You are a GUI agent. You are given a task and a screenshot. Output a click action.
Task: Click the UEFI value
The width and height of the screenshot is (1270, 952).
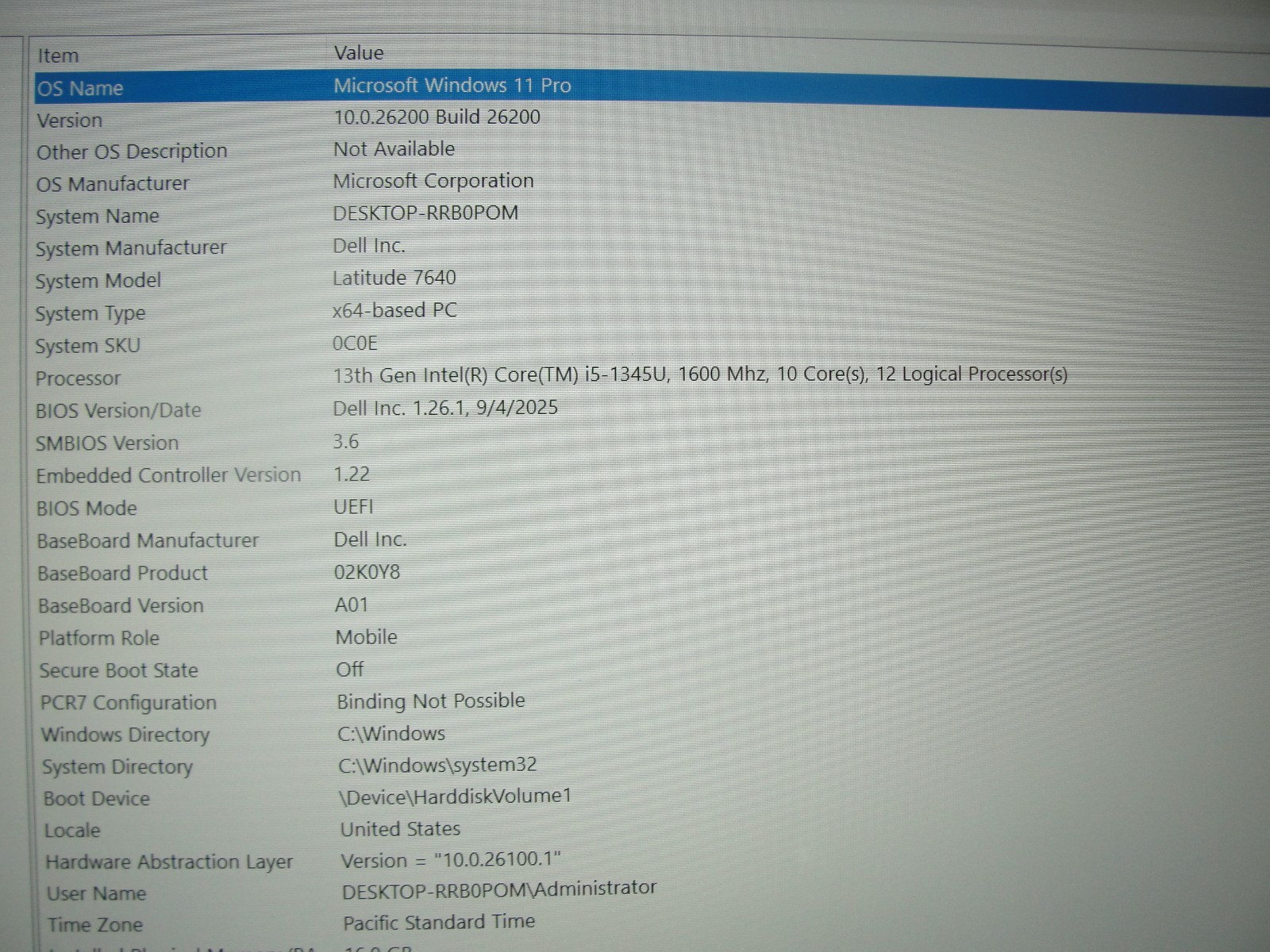353,507
